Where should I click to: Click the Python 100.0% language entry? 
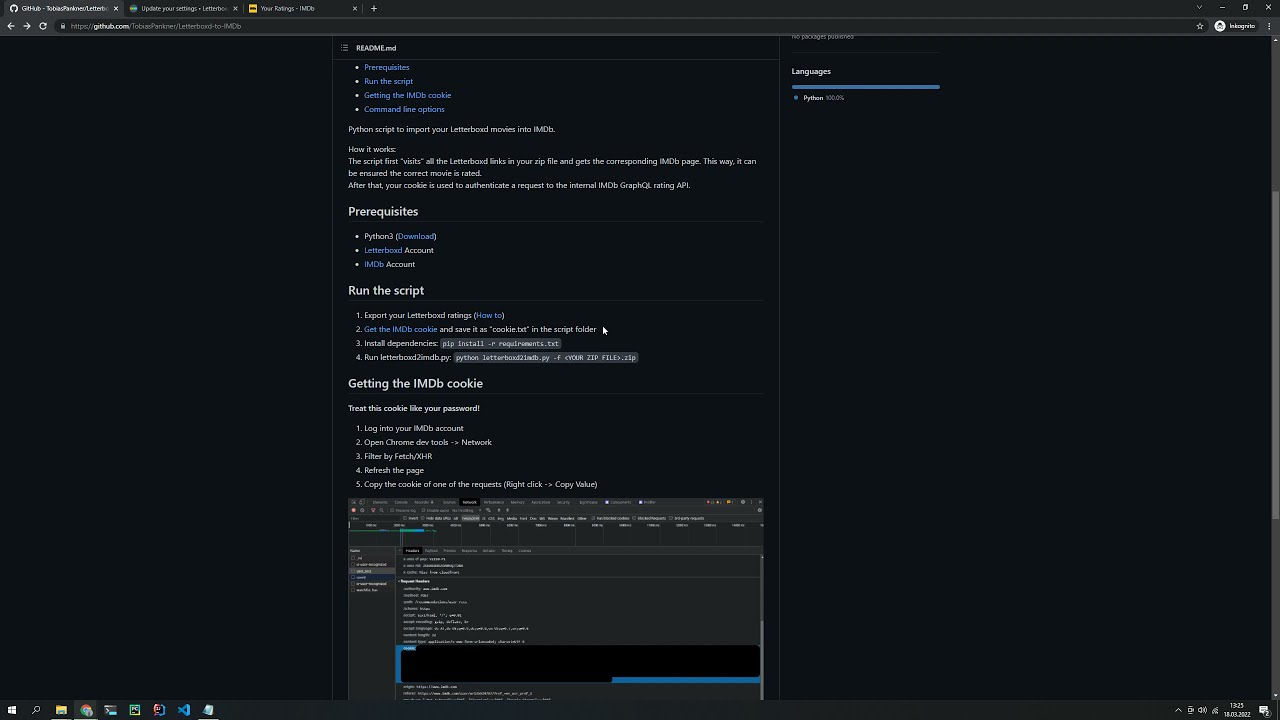820,98
